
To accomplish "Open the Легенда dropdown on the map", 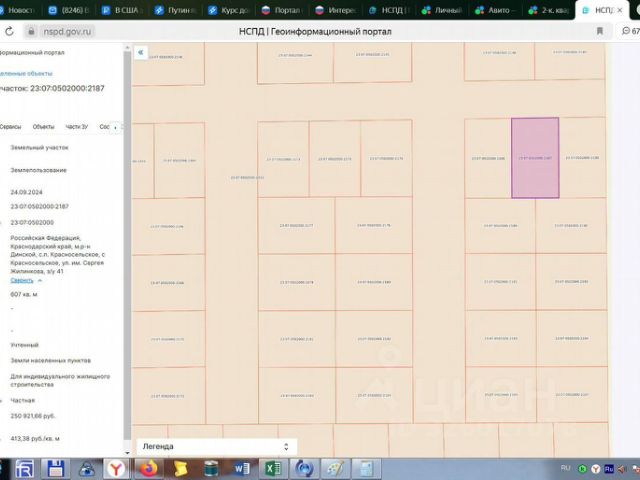I will point(216,447).
